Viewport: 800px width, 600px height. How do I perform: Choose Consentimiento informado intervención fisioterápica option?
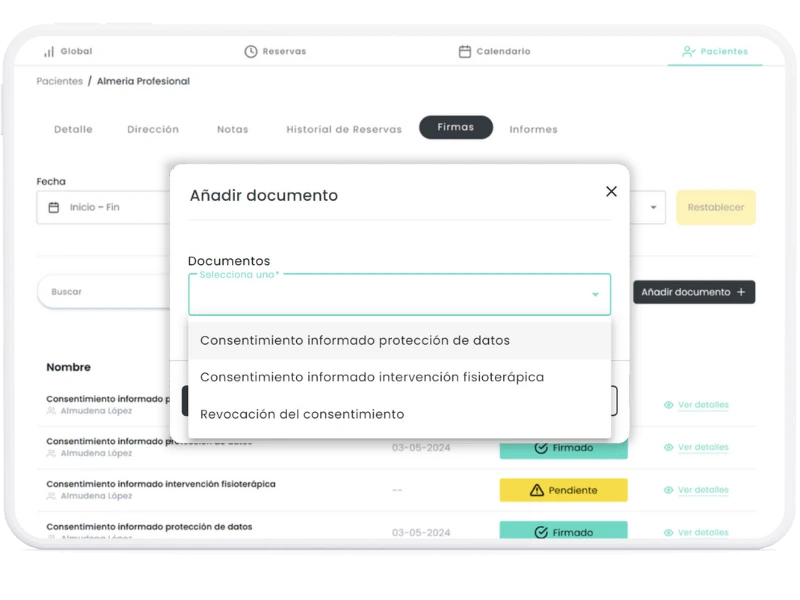point(399,377)
